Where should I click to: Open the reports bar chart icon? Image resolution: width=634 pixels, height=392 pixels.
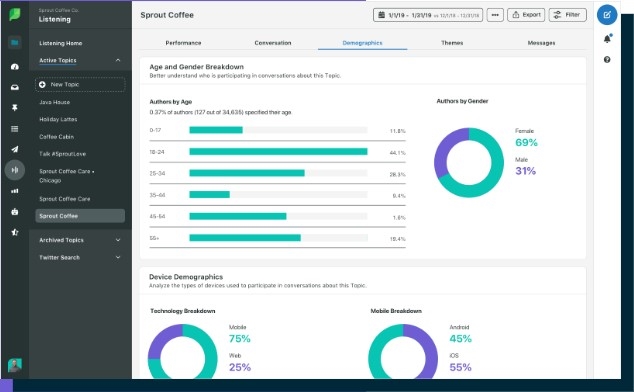pos(15,191)
